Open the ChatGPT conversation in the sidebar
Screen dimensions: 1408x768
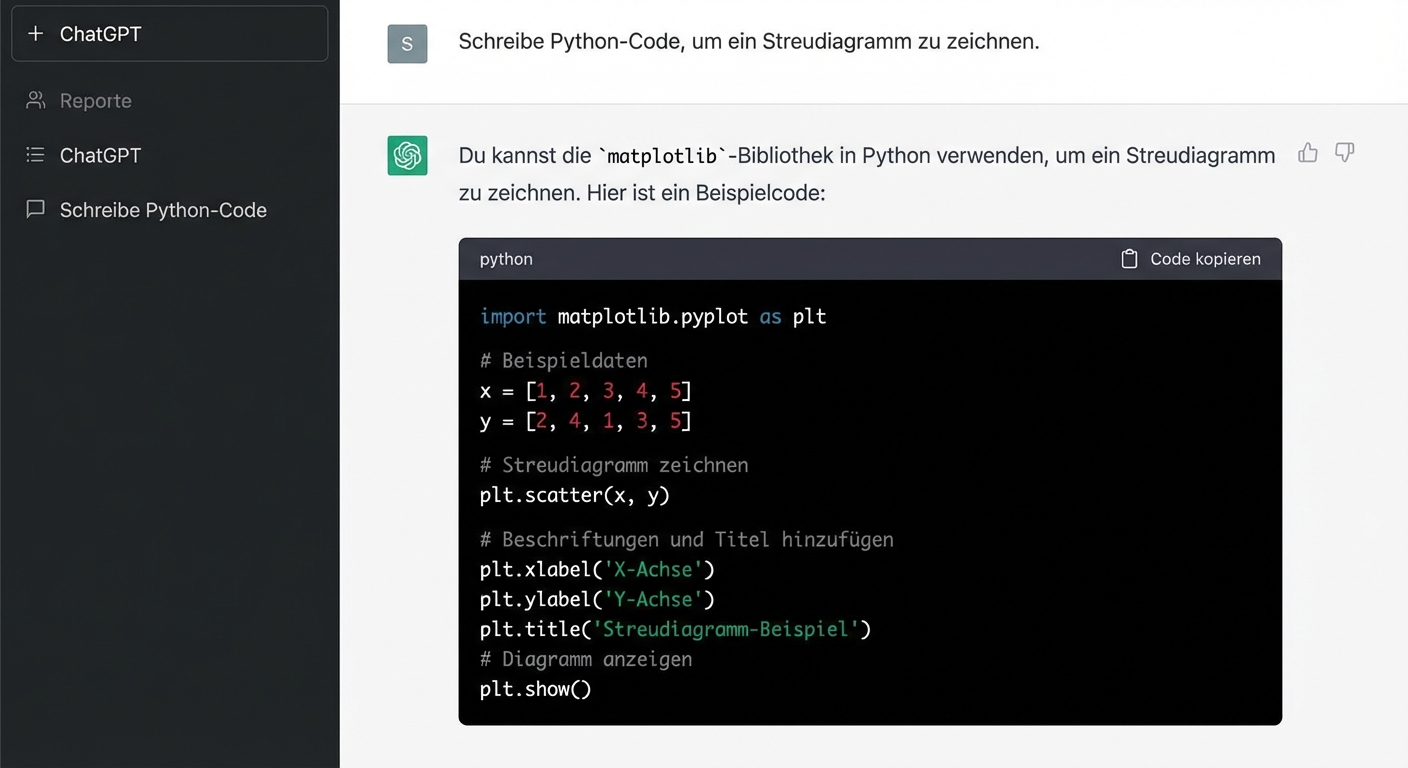pos(100,155)
